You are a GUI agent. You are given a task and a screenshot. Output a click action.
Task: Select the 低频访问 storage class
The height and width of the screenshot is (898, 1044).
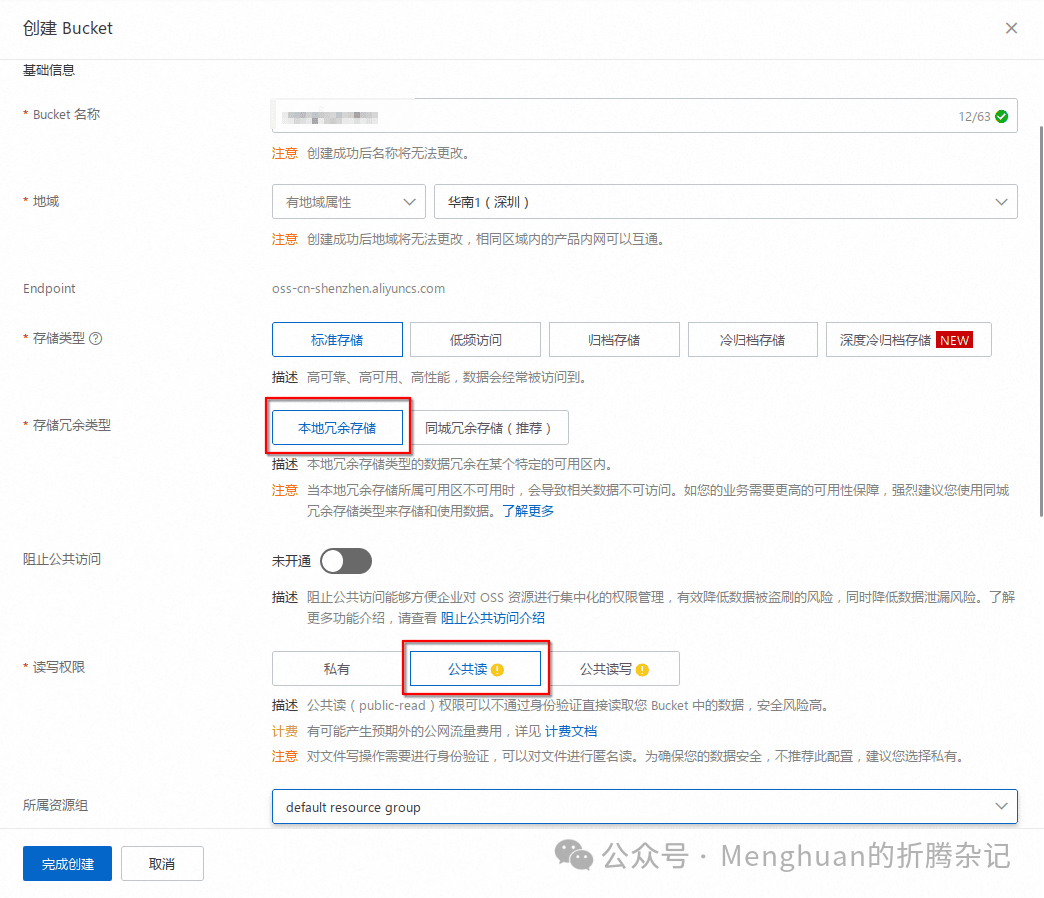[x=475, y=339]
